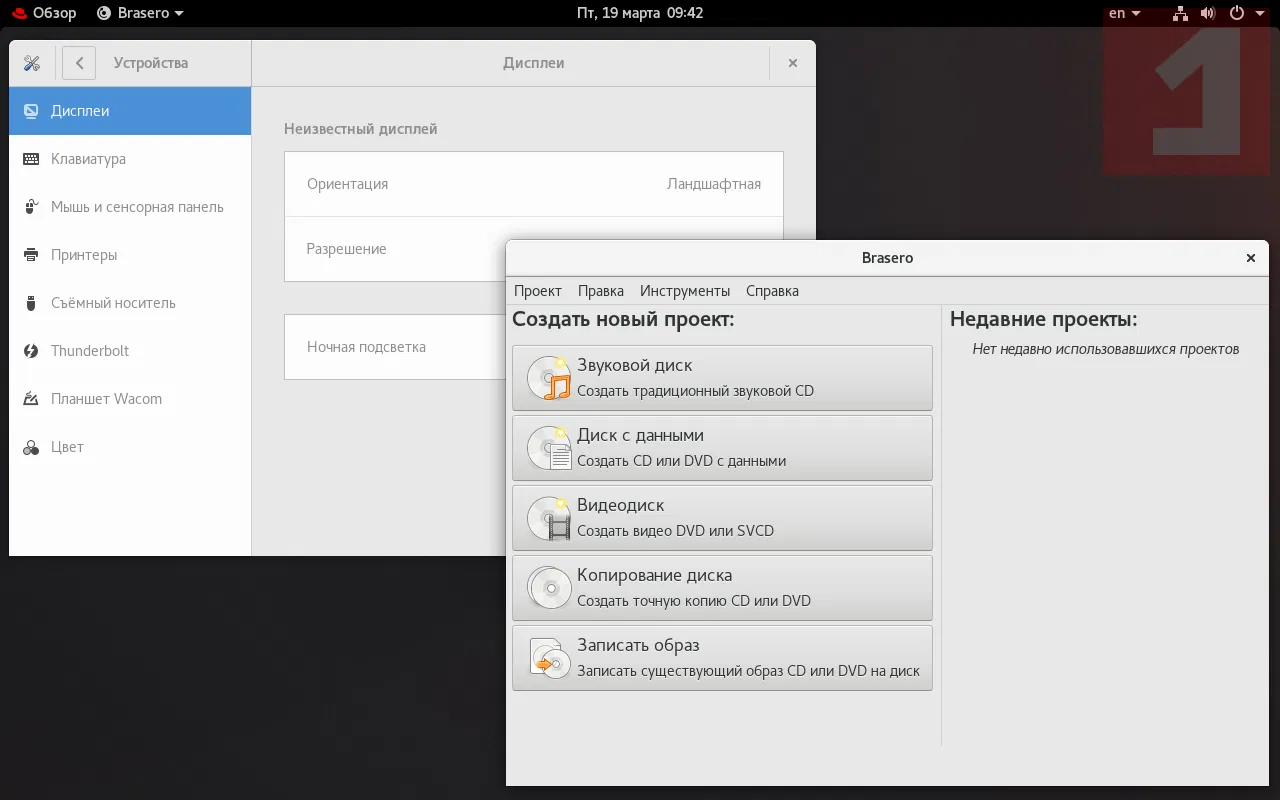Close the Settings Displays window
Image resolution: width=1280 pixels, height=800 pixels.
pos(793,63)
